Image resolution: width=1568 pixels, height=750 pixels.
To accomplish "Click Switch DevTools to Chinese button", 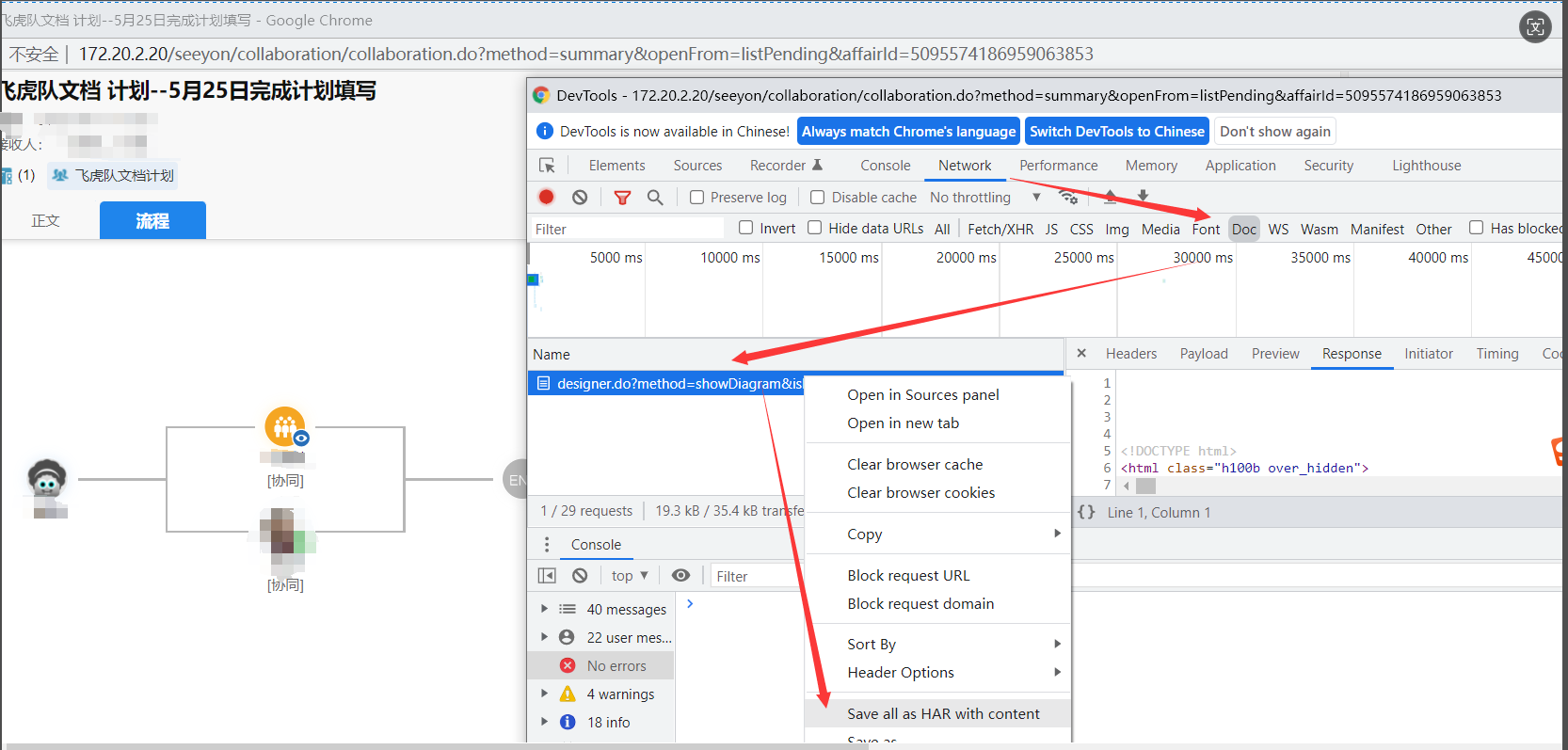I will [1116, 132].
